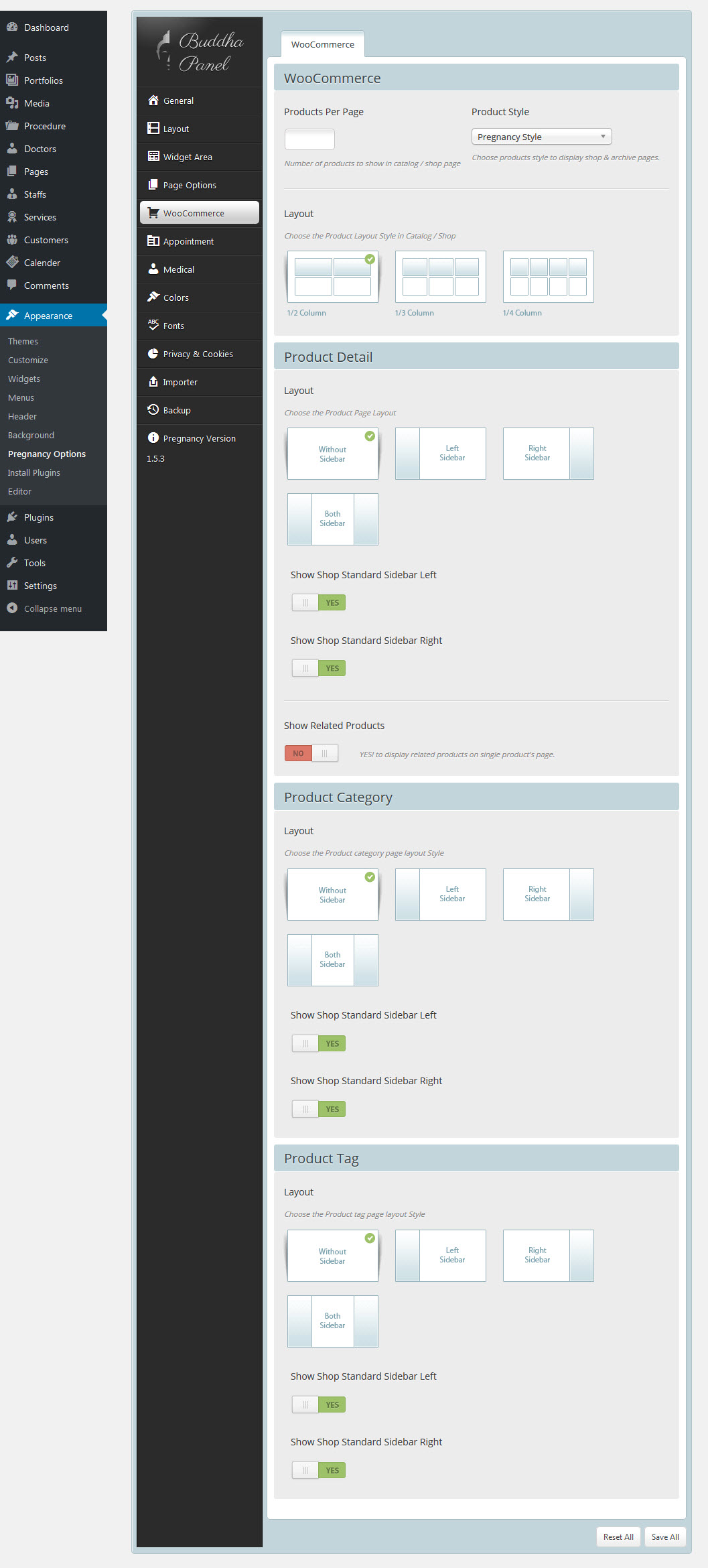The image size is (708, 1568).
Task: Click the General home icon in Buddha Panel
Action: (x=153, y=101)
